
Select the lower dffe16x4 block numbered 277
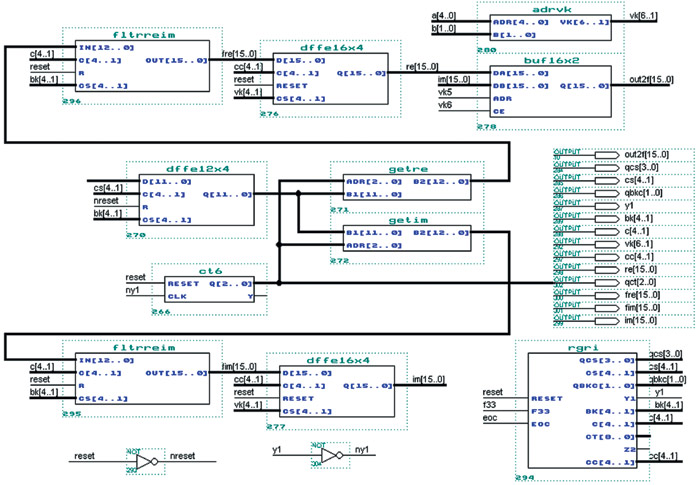coord(337,391)
